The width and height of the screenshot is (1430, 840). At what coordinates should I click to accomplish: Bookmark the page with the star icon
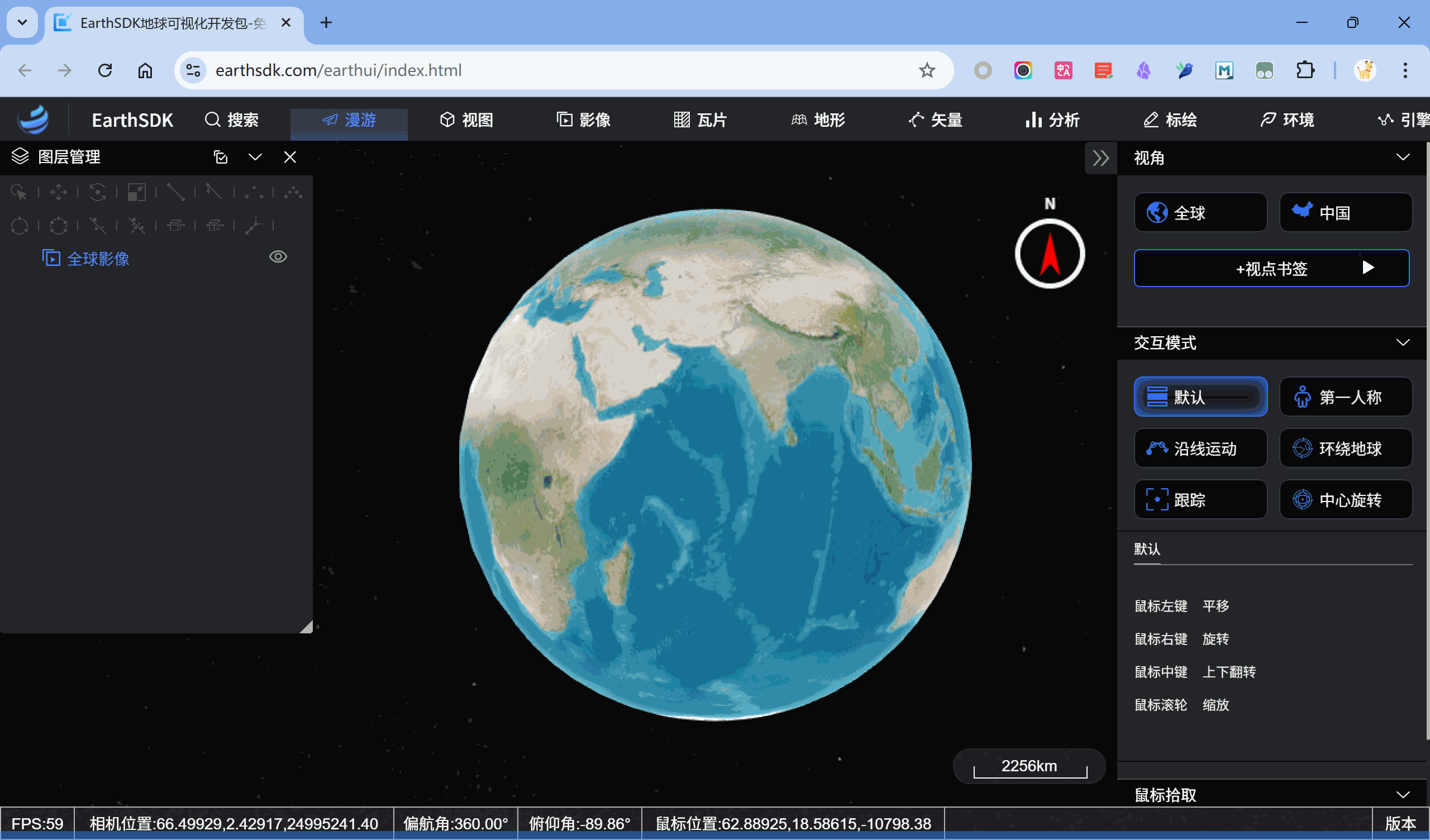[x=927, y=70]
